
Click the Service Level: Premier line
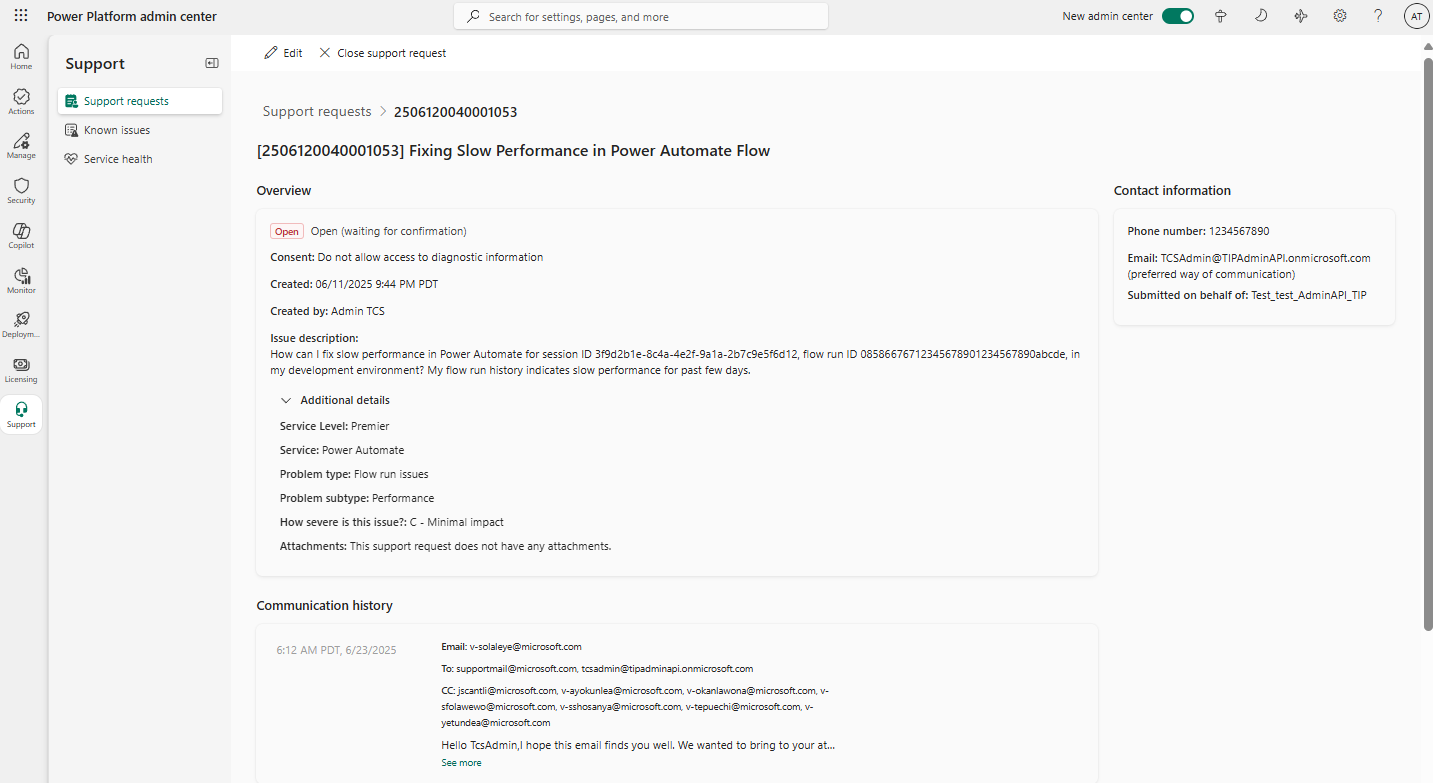pos(334,426)
